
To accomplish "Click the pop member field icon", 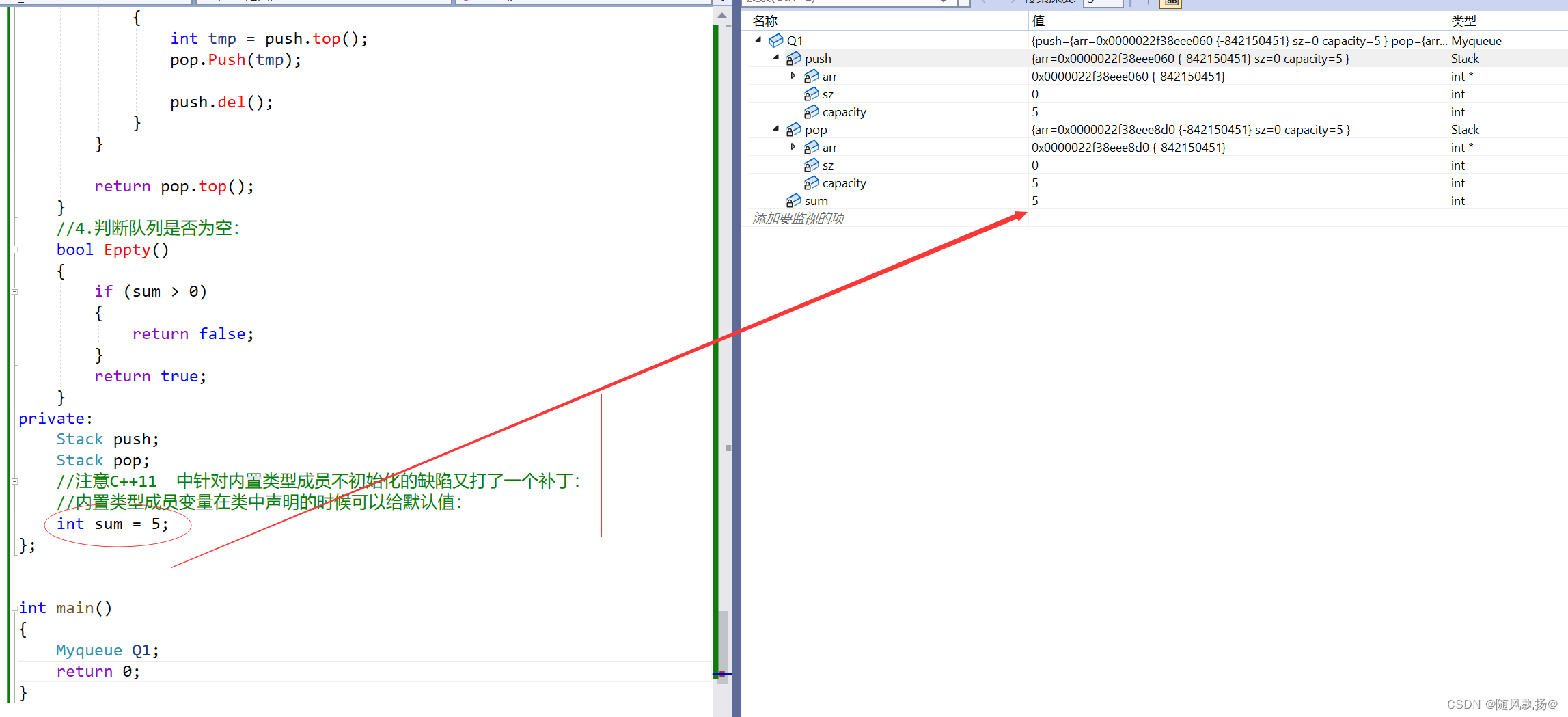I will 793,130.
